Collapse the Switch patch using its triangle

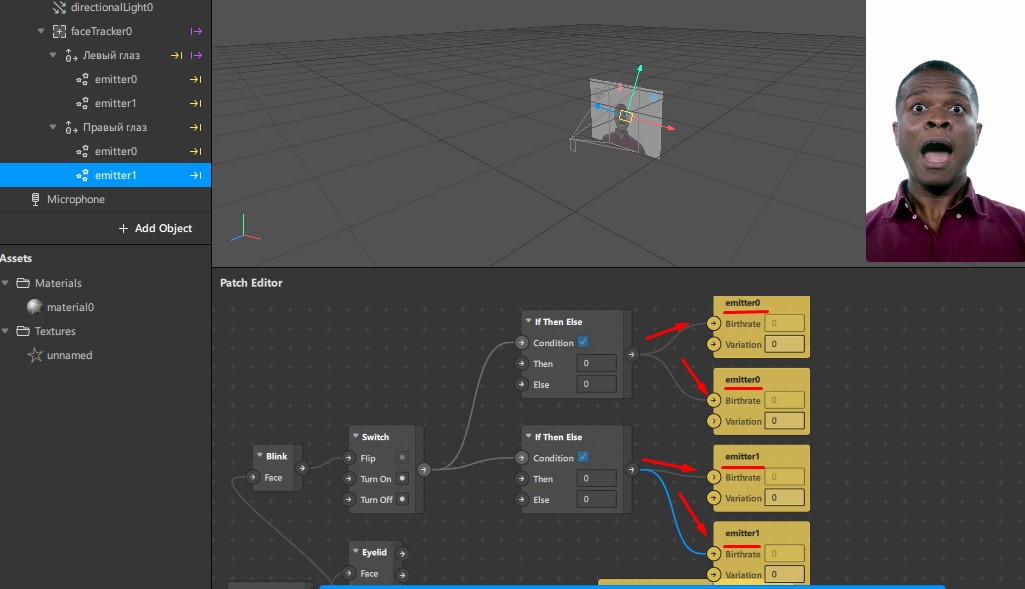[355, 437]
